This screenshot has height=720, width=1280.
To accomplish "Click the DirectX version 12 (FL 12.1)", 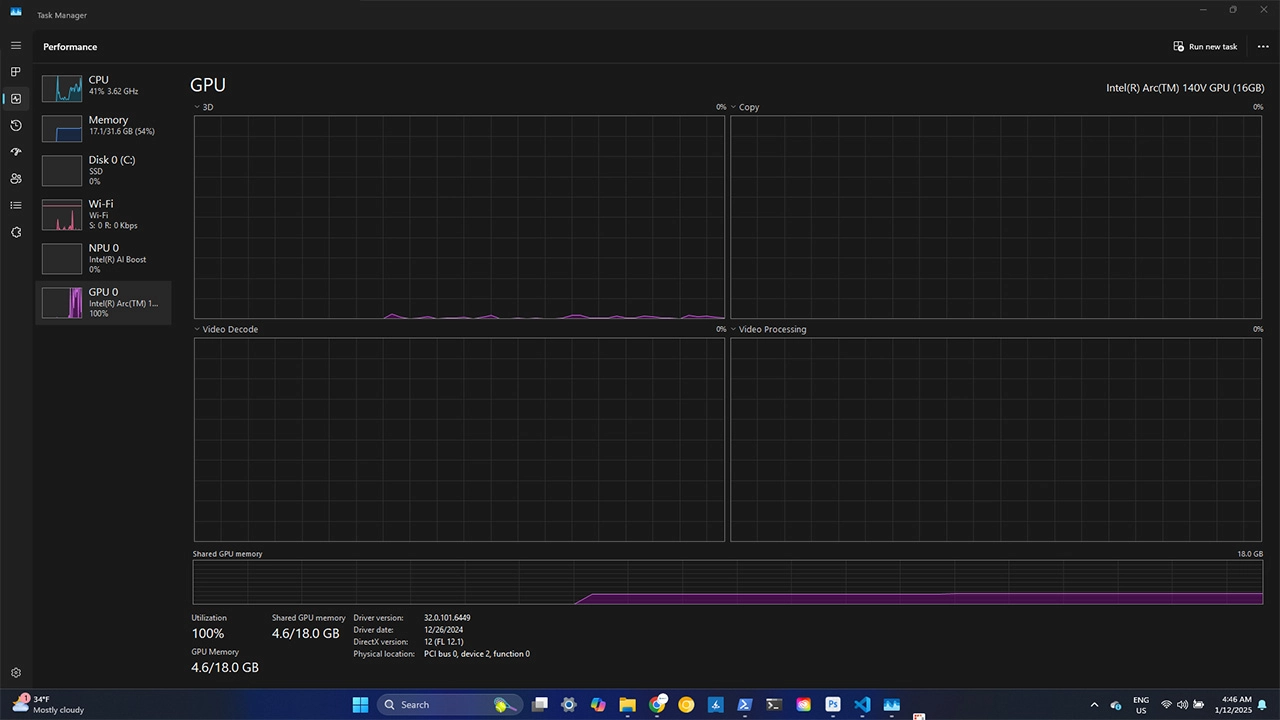I will tap(443, 642).
